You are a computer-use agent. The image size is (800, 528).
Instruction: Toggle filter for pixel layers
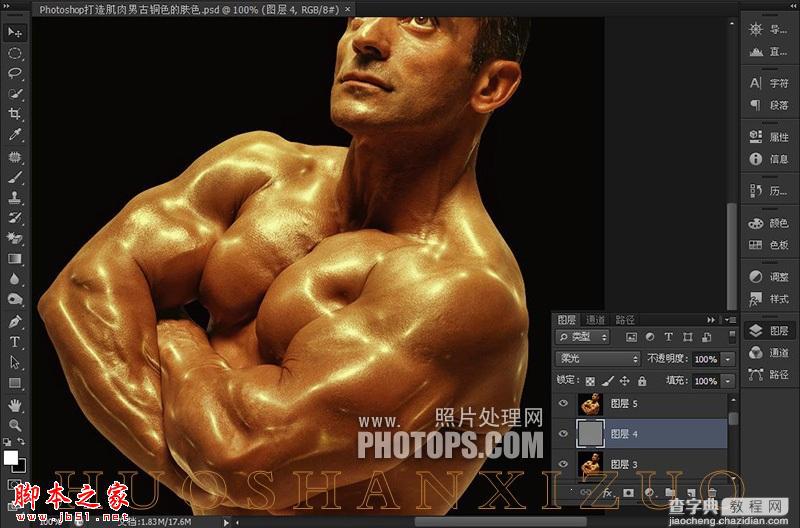631,337
